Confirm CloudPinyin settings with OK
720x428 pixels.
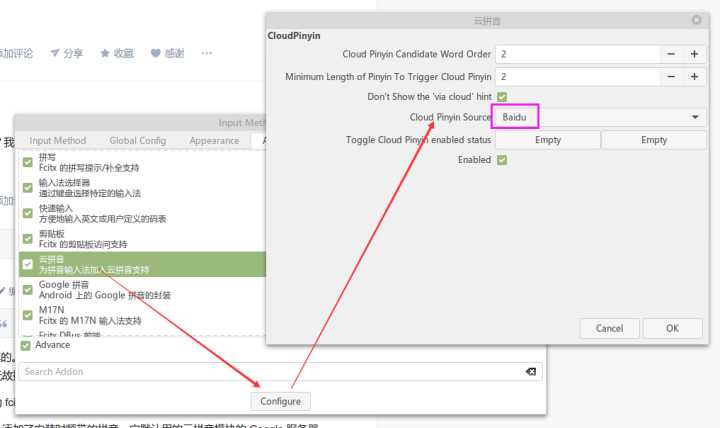click(672, 328)
